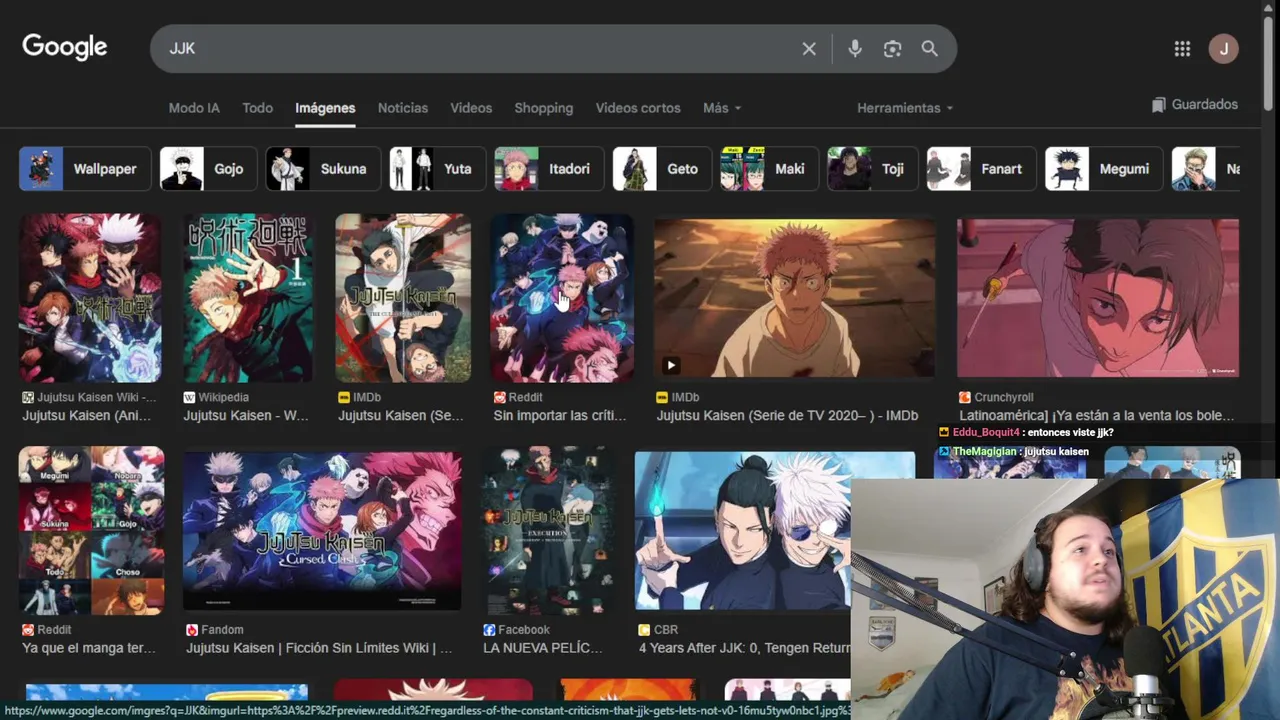Open Jujutsu Kaisen (Serie de TV 2020– ) link
The width and height of the screenshot is (1280, 720).
pyautogui.click(x=787, y=415)
